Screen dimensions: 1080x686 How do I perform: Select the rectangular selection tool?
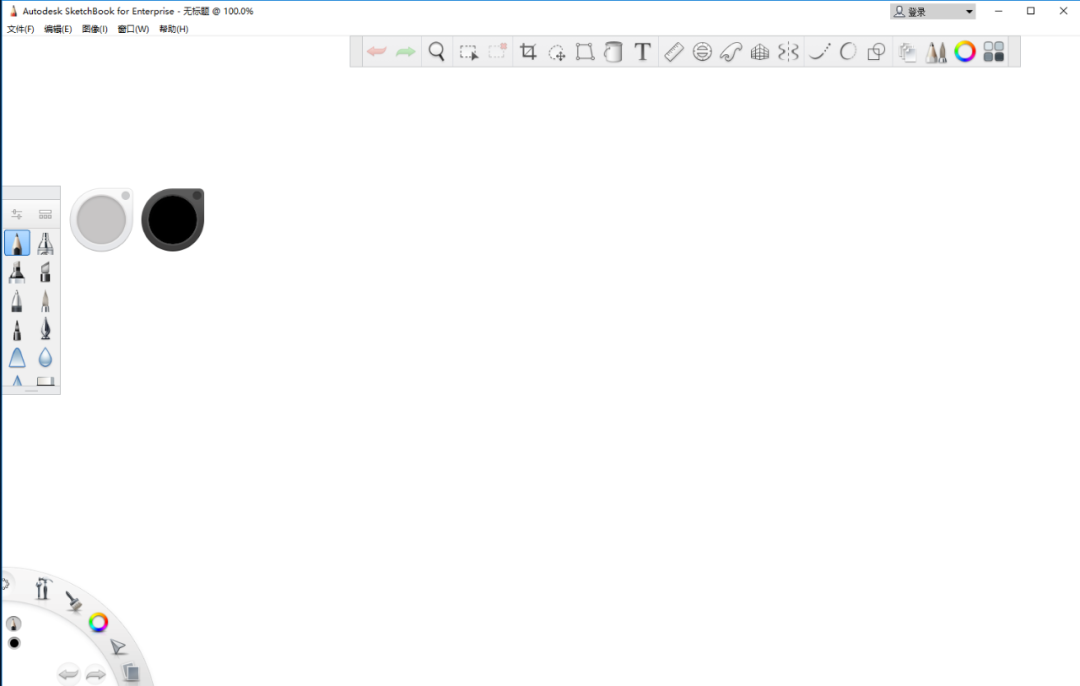tap(468, 52)
